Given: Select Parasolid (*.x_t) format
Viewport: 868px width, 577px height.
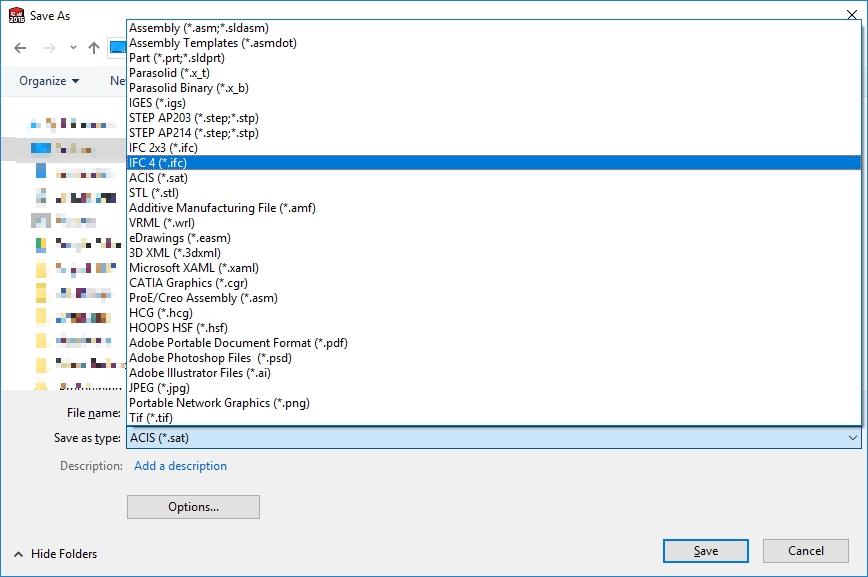Looking at the screenshot, I should pos(494,73).
